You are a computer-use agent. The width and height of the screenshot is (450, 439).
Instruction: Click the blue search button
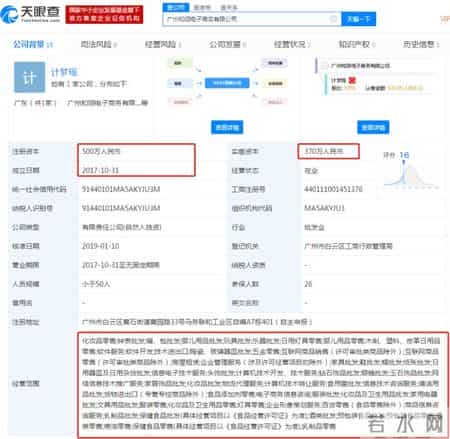pos(358,19)
